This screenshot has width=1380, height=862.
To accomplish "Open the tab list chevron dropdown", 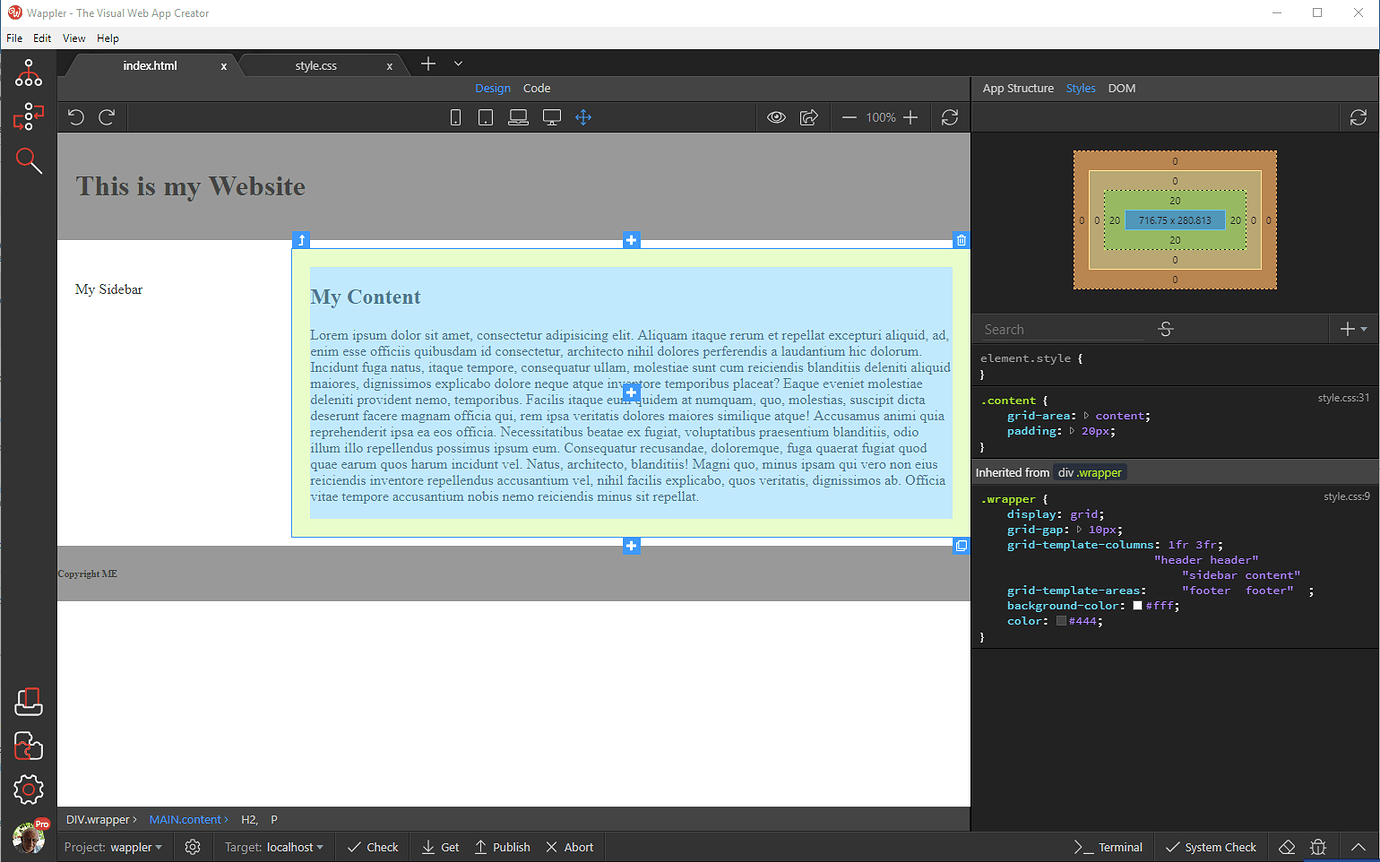I will [458, 64].
